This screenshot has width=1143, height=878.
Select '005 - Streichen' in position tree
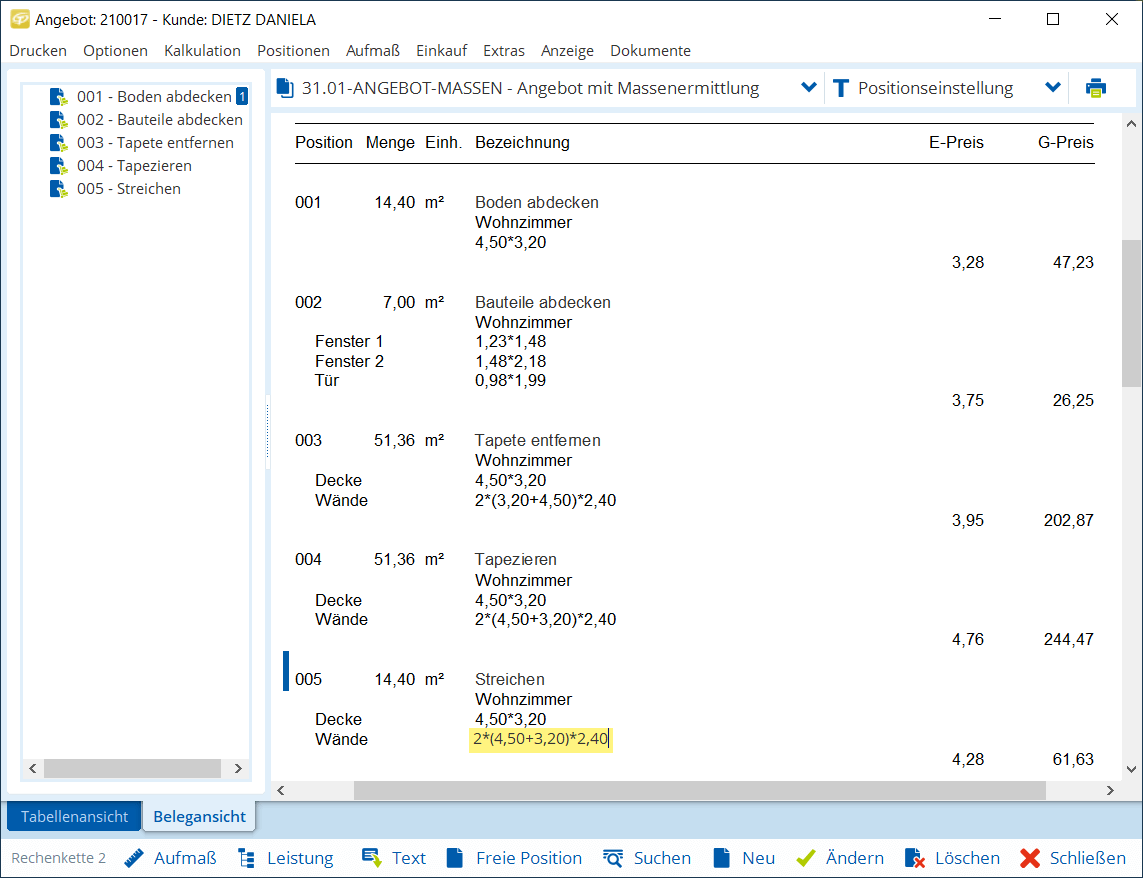pyautogui.click(x=128, y=189)
